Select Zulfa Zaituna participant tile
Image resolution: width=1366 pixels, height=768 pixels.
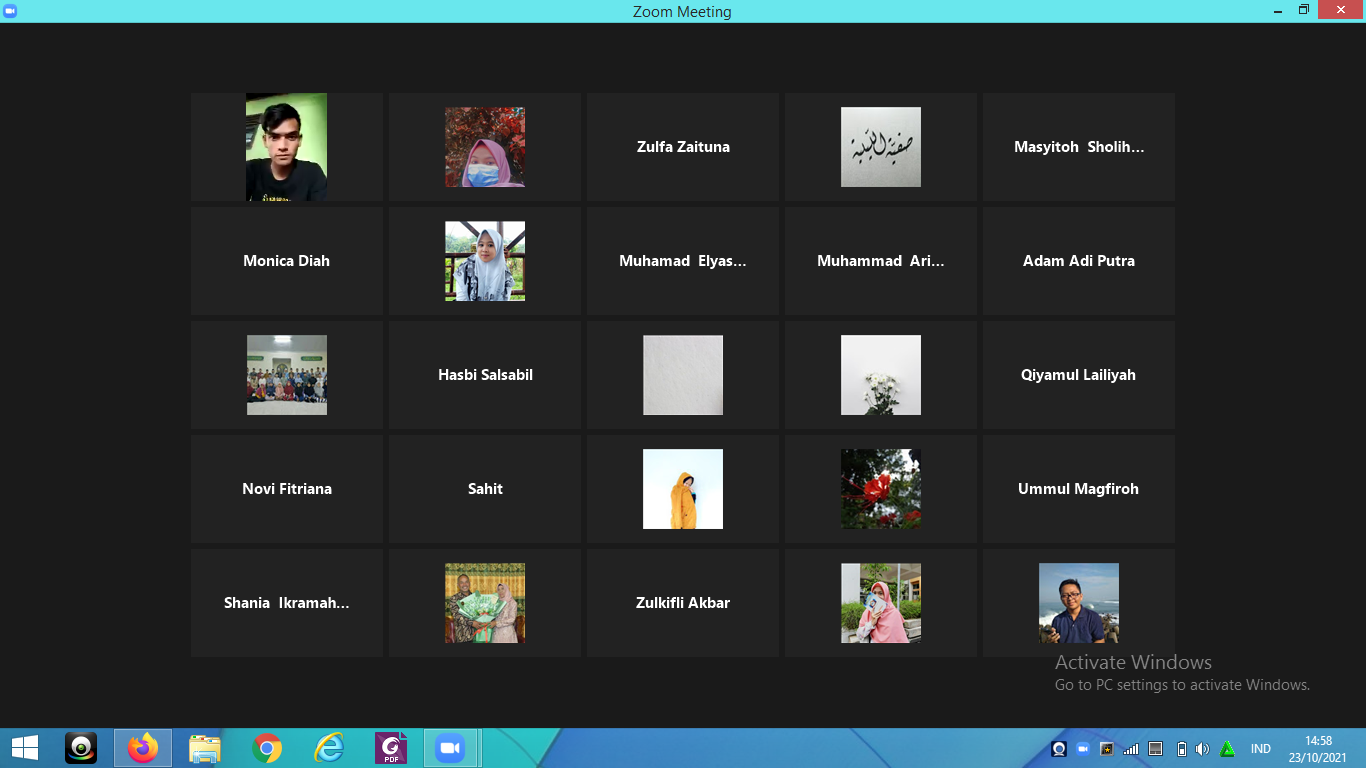point(683,147)
